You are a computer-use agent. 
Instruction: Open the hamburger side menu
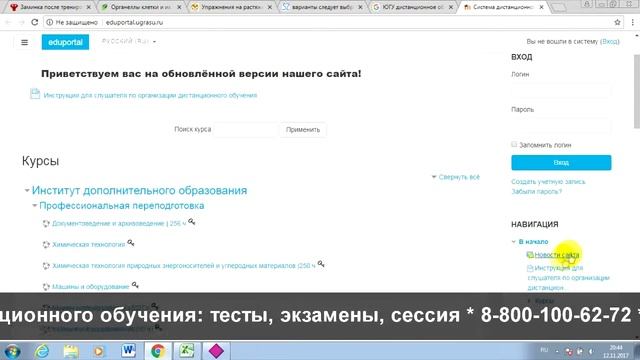pos(24,42)
